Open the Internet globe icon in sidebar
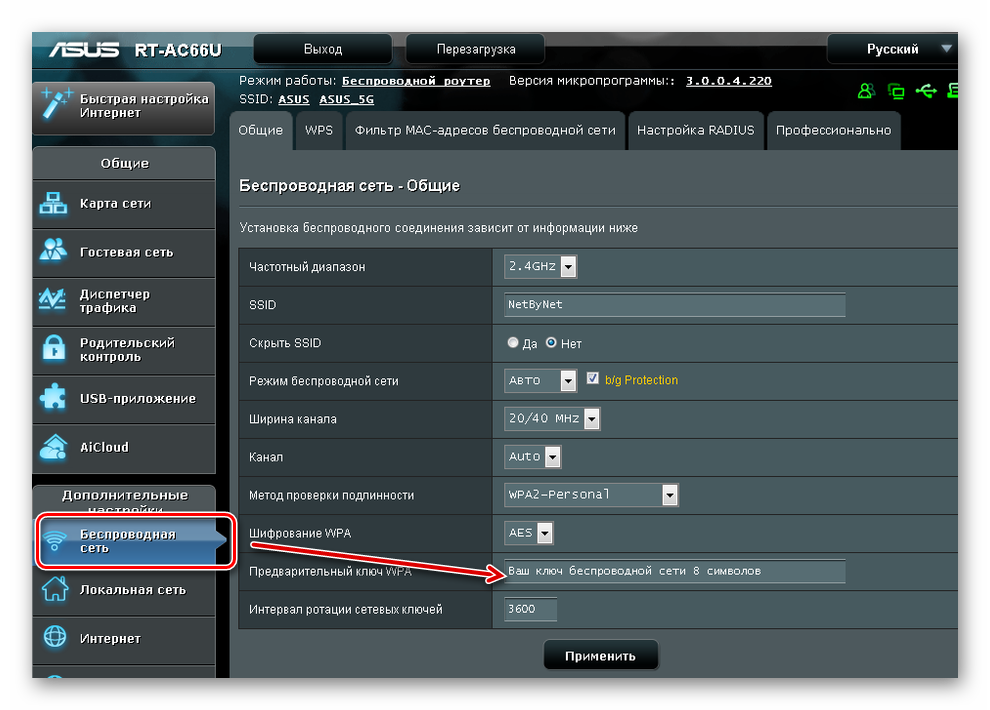The width and height of the screenshot is (990, 710). (53, 638)
